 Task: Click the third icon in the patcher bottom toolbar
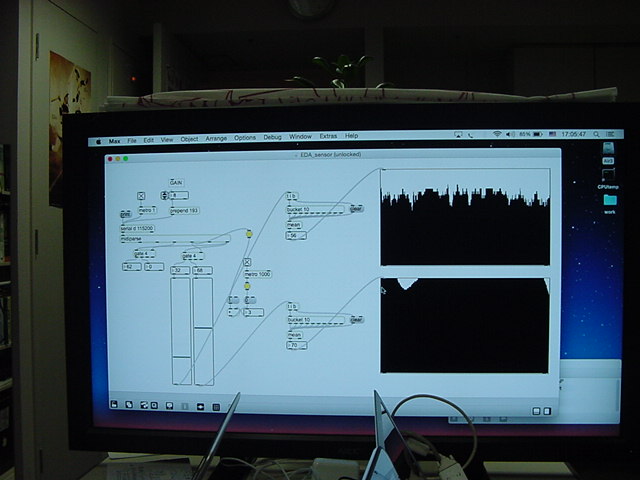(x=144, y=405)
